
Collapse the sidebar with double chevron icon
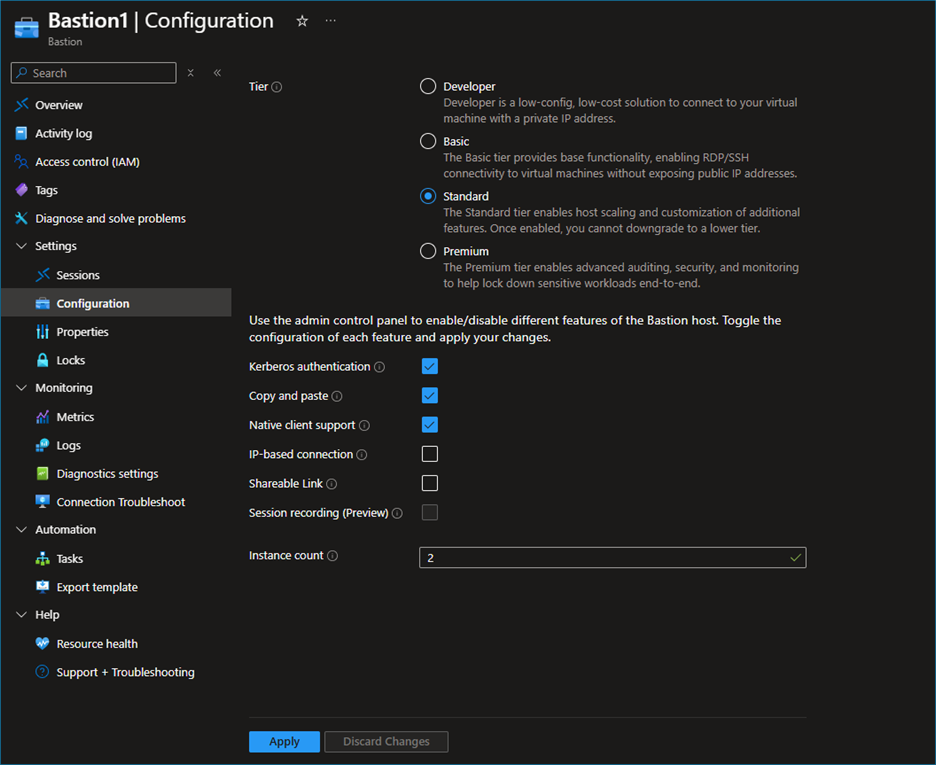point(217,73)
